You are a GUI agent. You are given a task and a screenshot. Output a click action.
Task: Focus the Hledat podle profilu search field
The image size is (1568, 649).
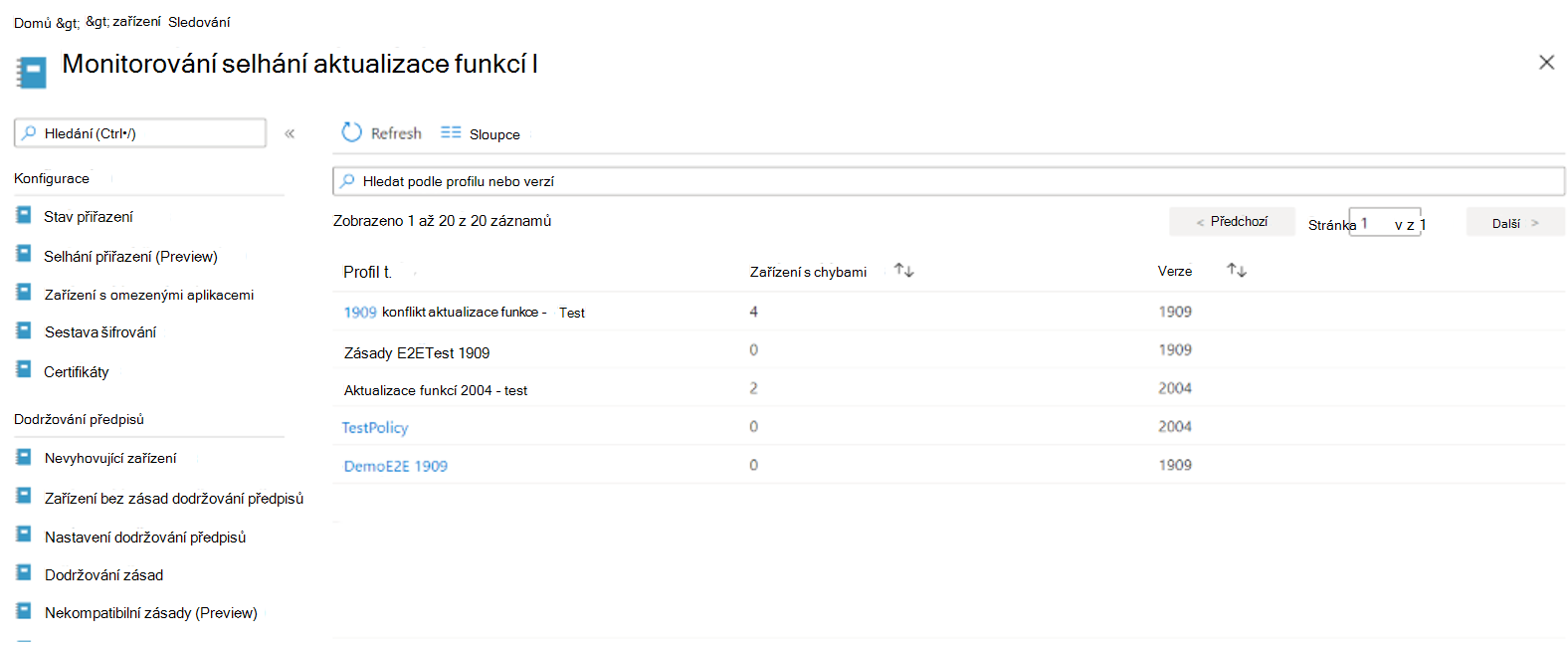click(945, 181)
